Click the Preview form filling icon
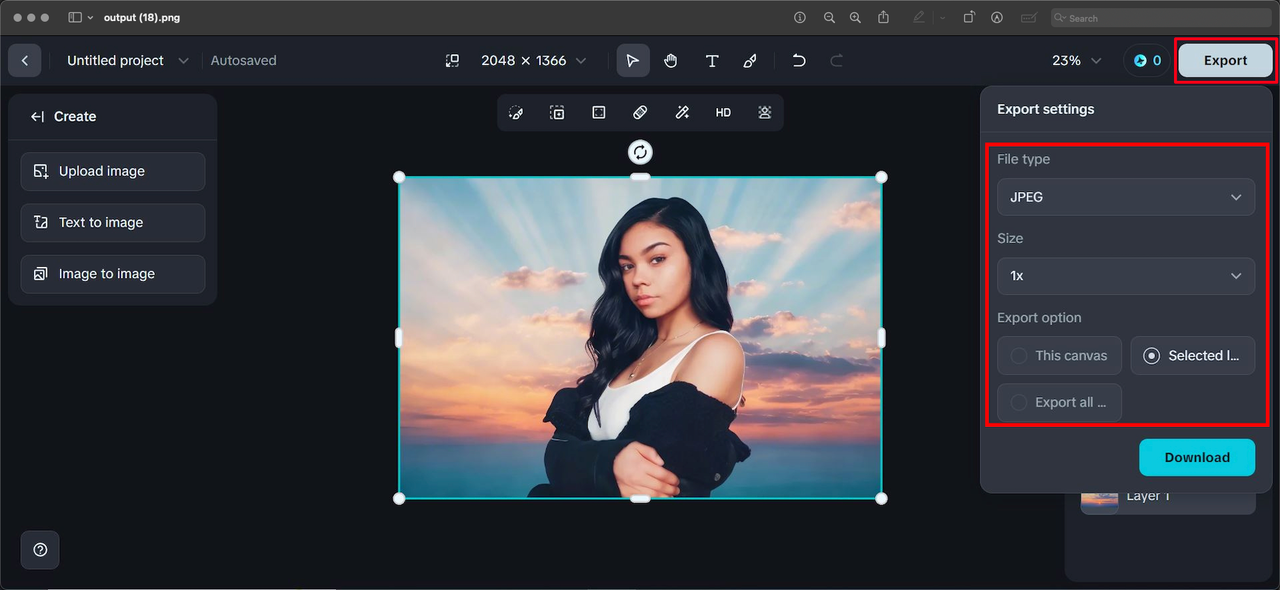1280x590 pixels. pos(1028,18)
